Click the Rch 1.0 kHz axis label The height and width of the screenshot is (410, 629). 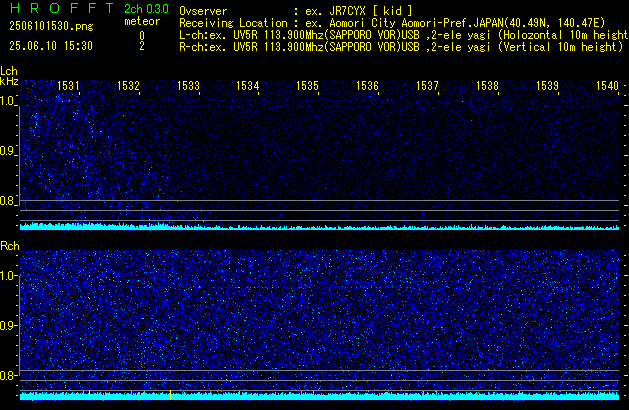point(8,276)
